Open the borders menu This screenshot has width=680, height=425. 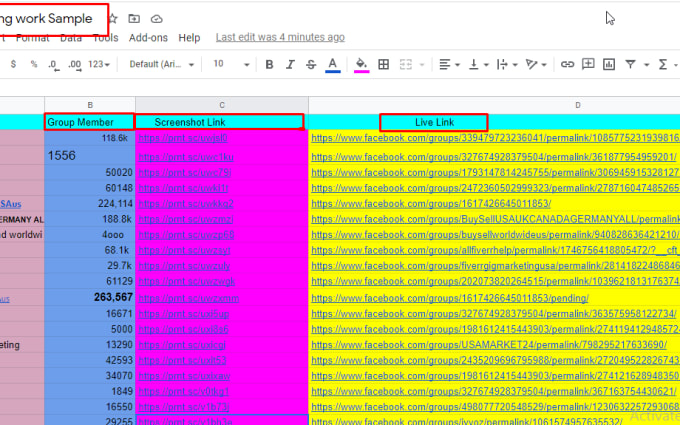point(383,65)
